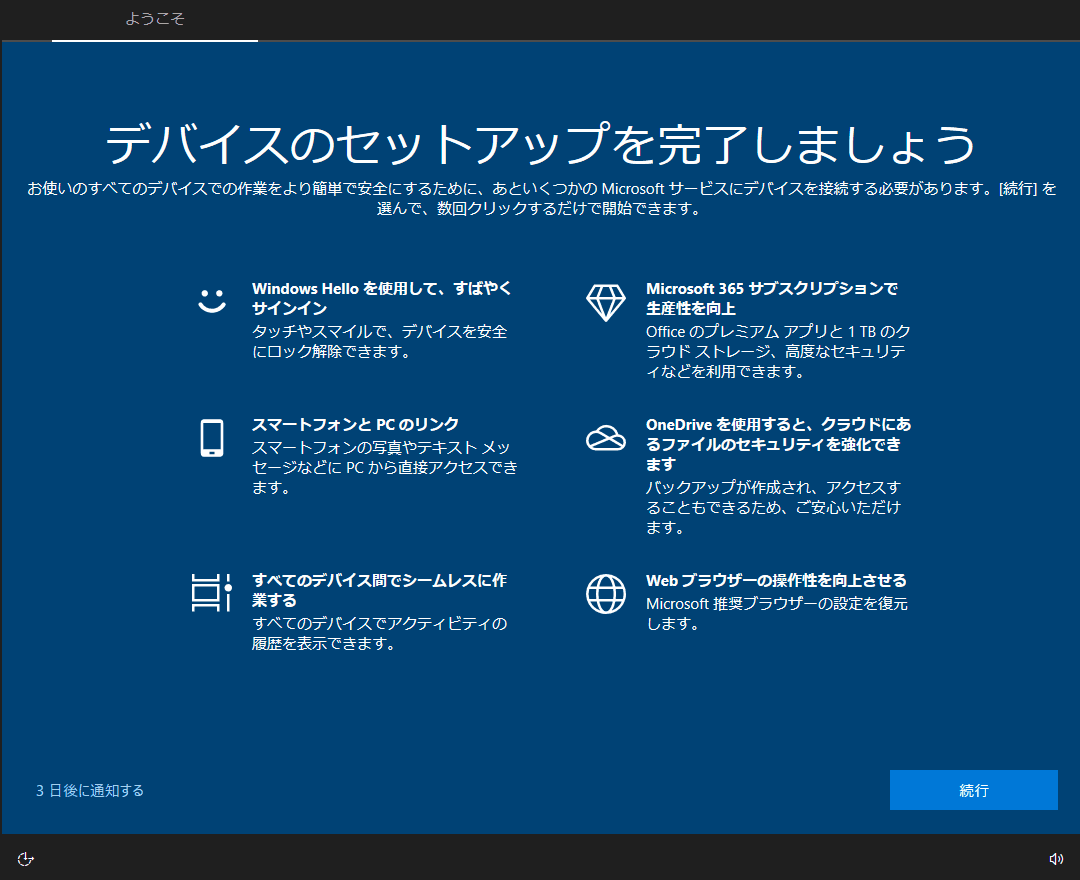Image resolution: width=1080 pixels, height=880 pixels.
Task: Click the OneDrive を使用すると heading
Action: (x=778, y=444)
